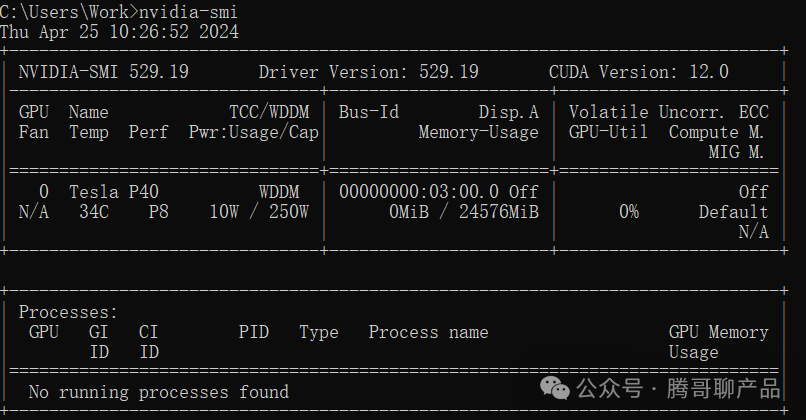Click the Perf header text
This screenshot has width=806, height=420.
click(x=149, y=132)
